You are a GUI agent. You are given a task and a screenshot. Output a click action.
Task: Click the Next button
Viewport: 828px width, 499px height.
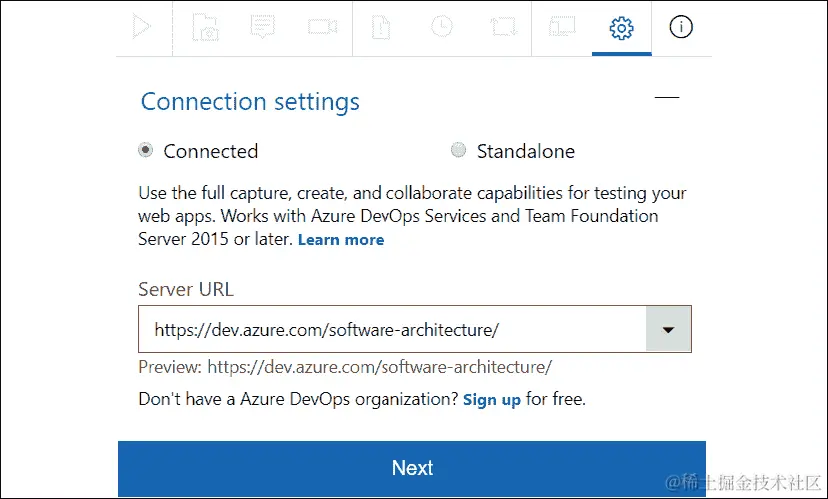pyautogui.click(x=412, y=468)
